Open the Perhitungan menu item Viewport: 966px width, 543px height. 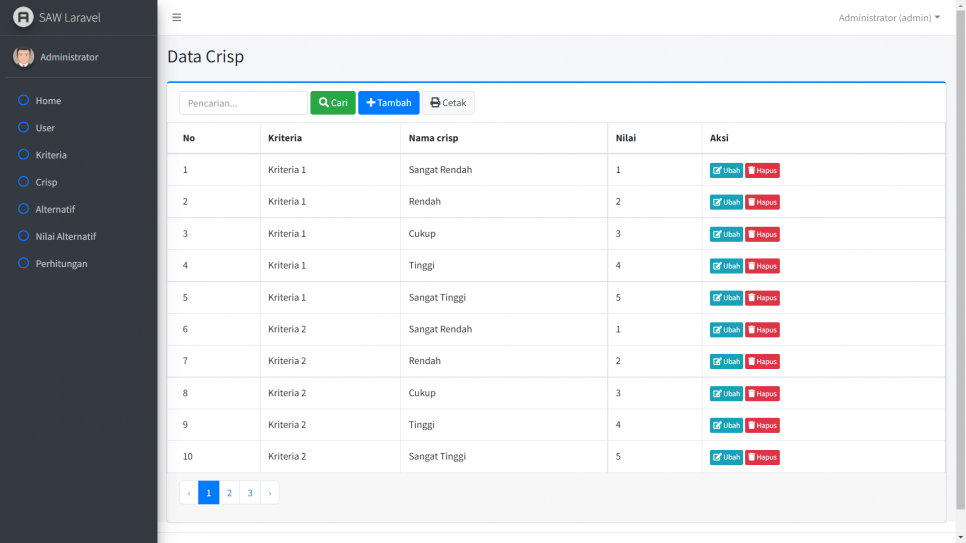pos(78,263)
